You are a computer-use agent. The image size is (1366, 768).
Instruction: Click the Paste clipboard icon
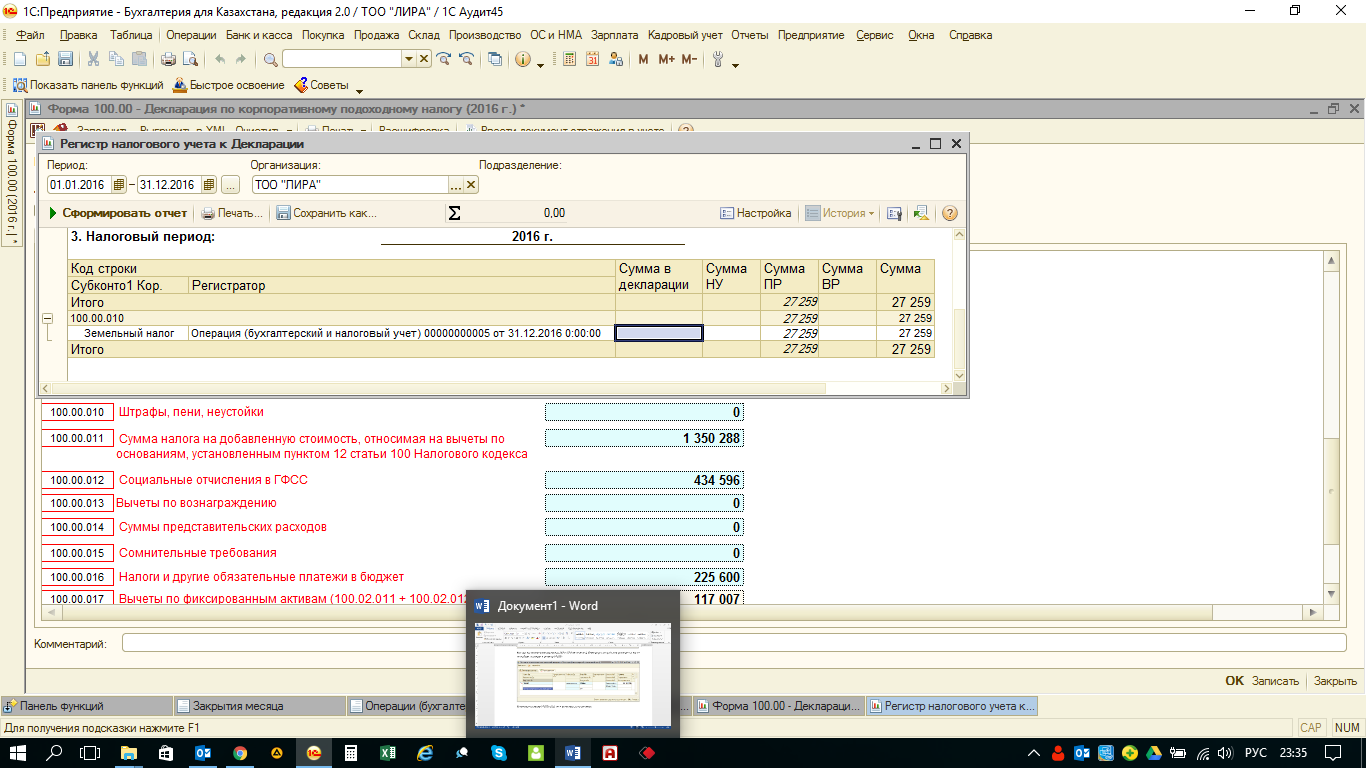click(139, 59)
